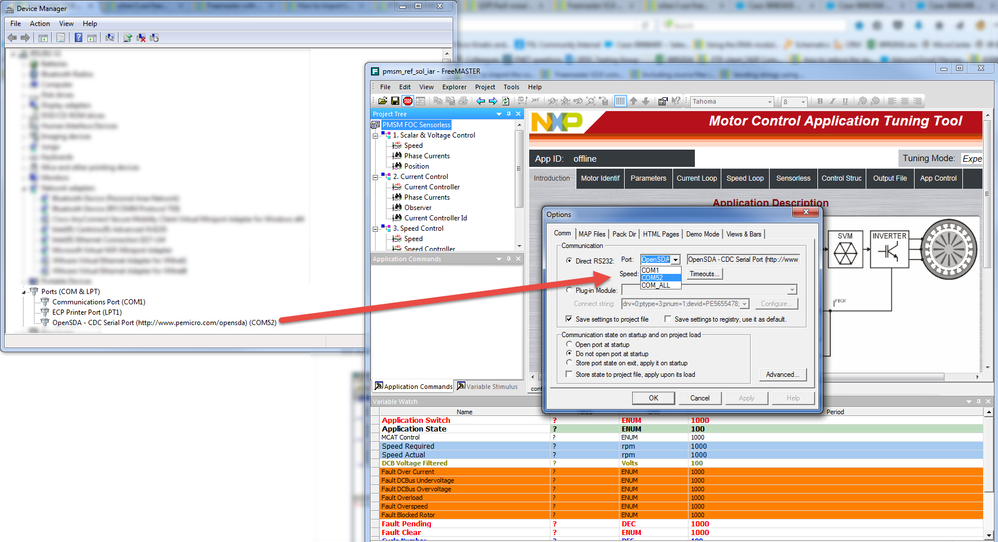Viewport: 998px width, 542px height.
Task: Click the bold B formatting icon
Action: coord(820,101)
